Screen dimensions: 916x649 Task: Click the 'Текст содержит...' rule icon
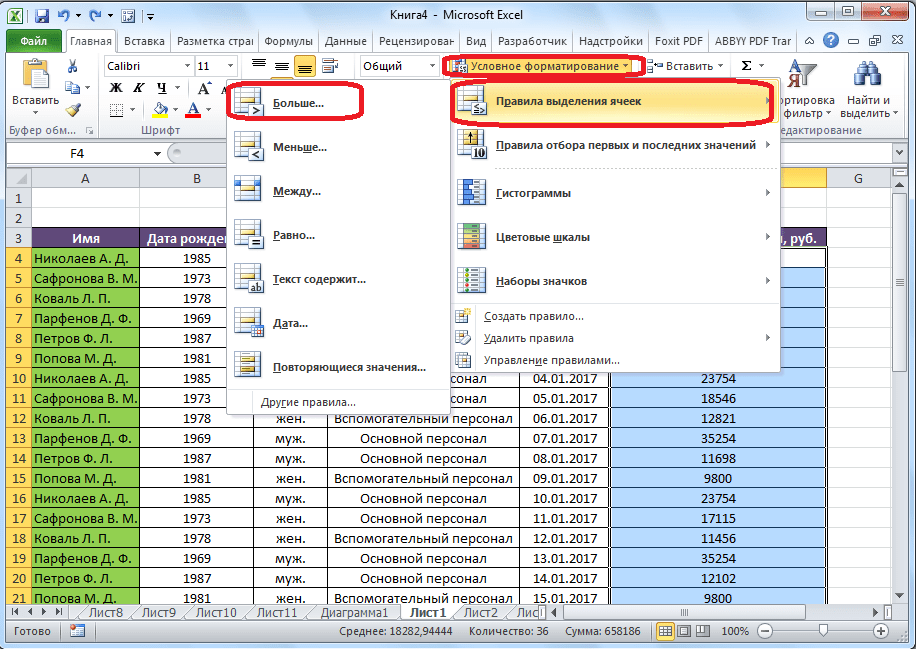[247, 279]
